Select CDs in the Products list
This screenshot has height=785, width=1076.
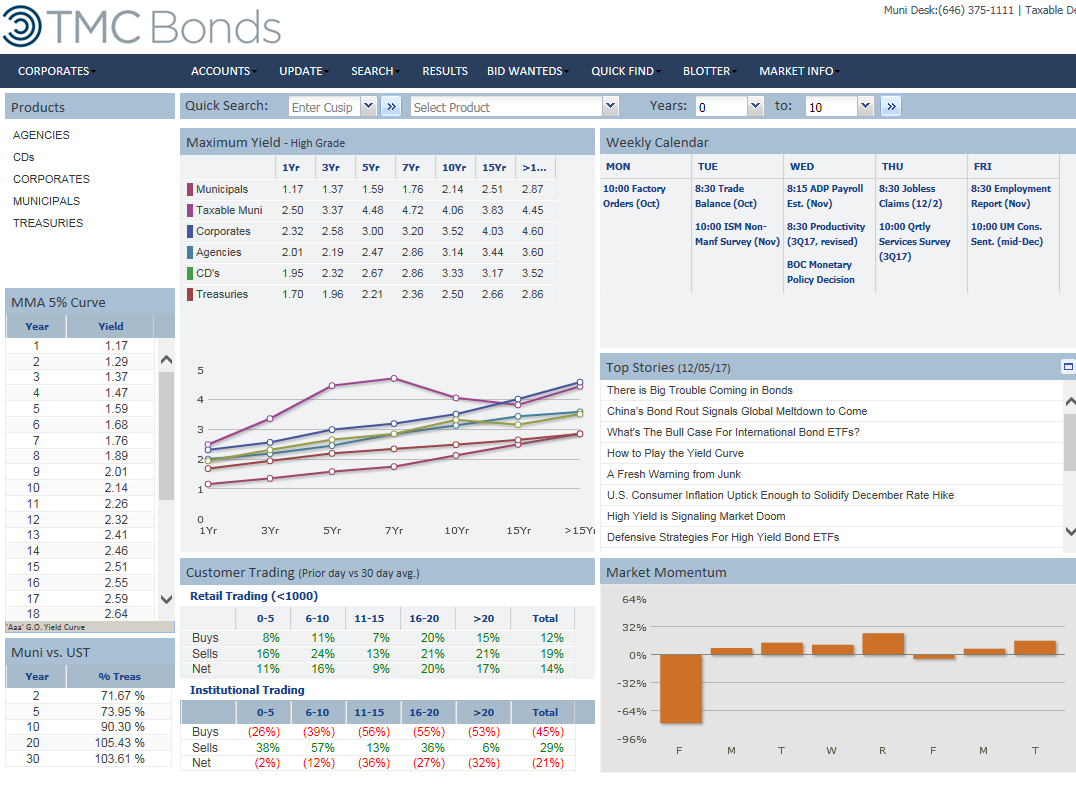pos(23,157)
